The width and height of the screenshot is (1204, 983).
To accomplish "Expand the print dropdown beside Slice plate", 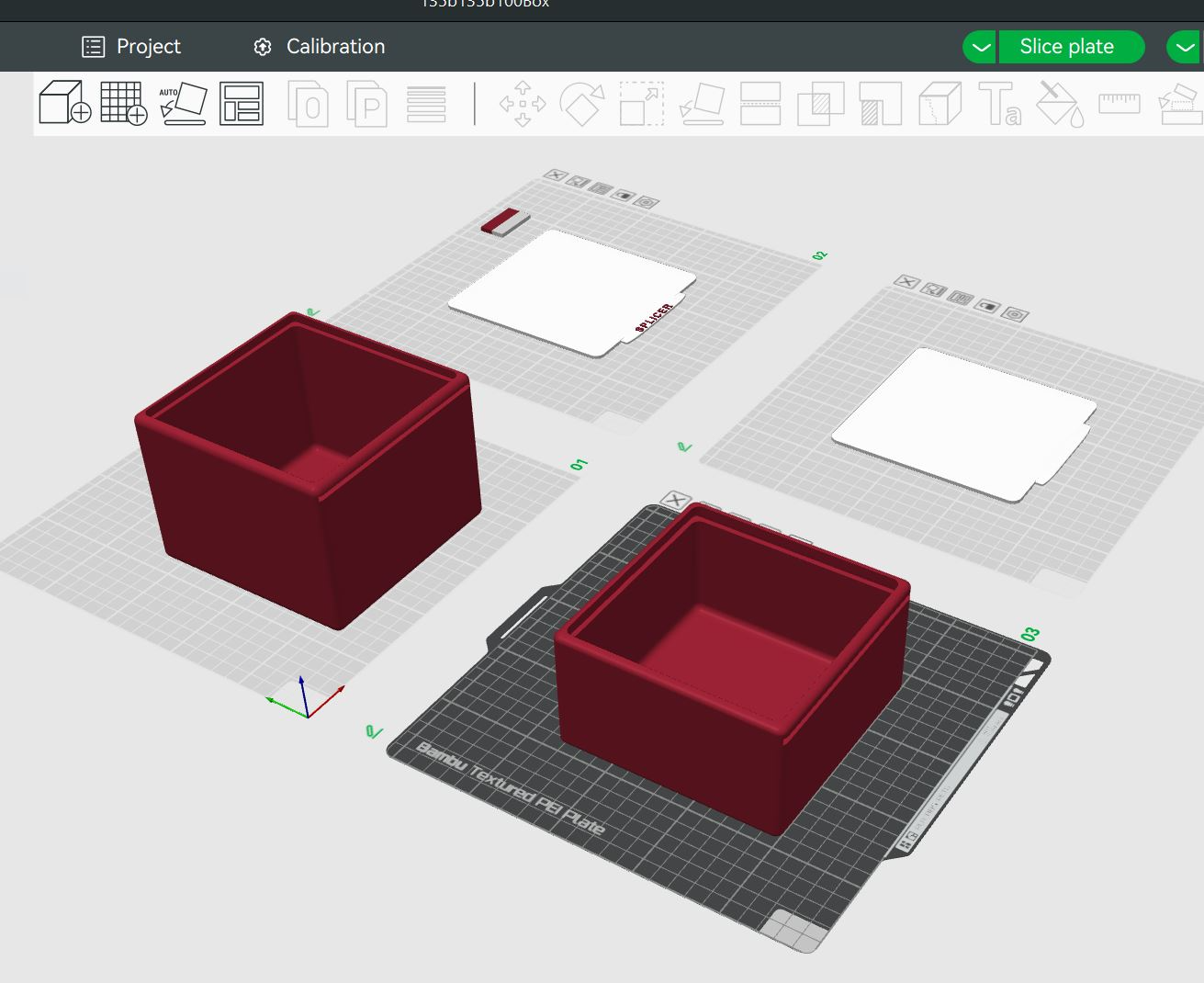I will [x=1184, y=47].
